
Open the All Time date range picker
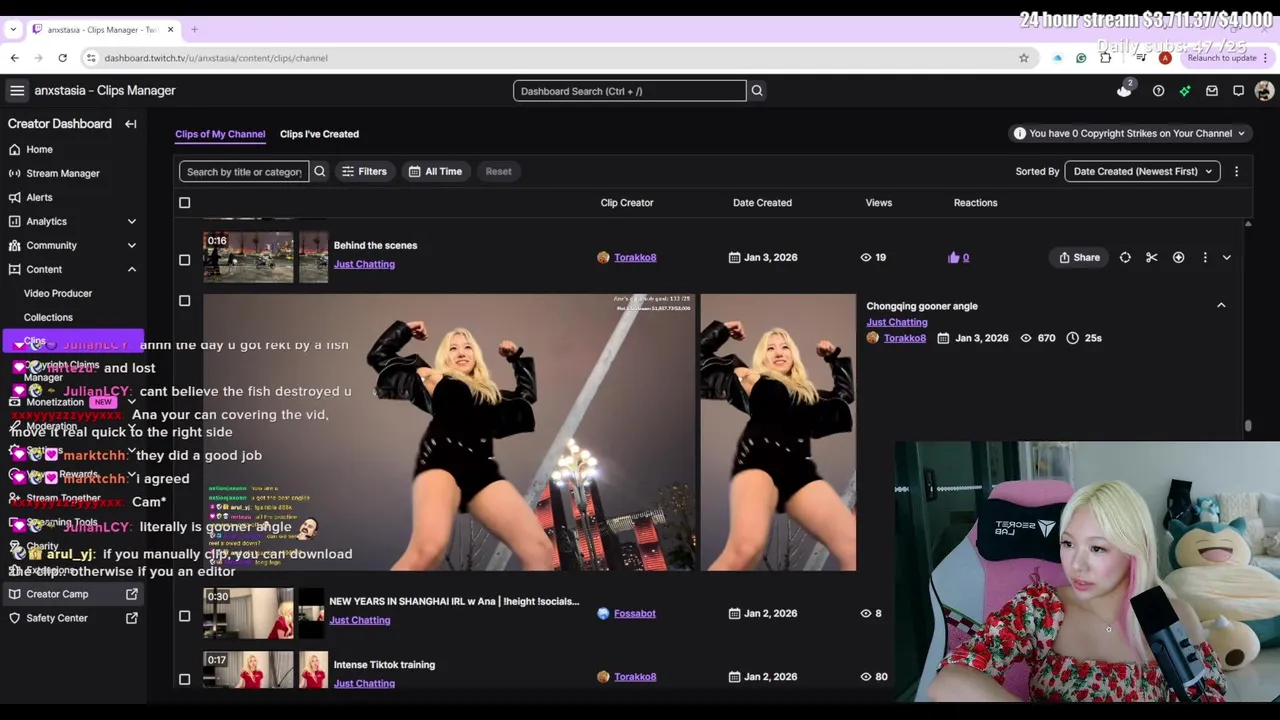435,172
